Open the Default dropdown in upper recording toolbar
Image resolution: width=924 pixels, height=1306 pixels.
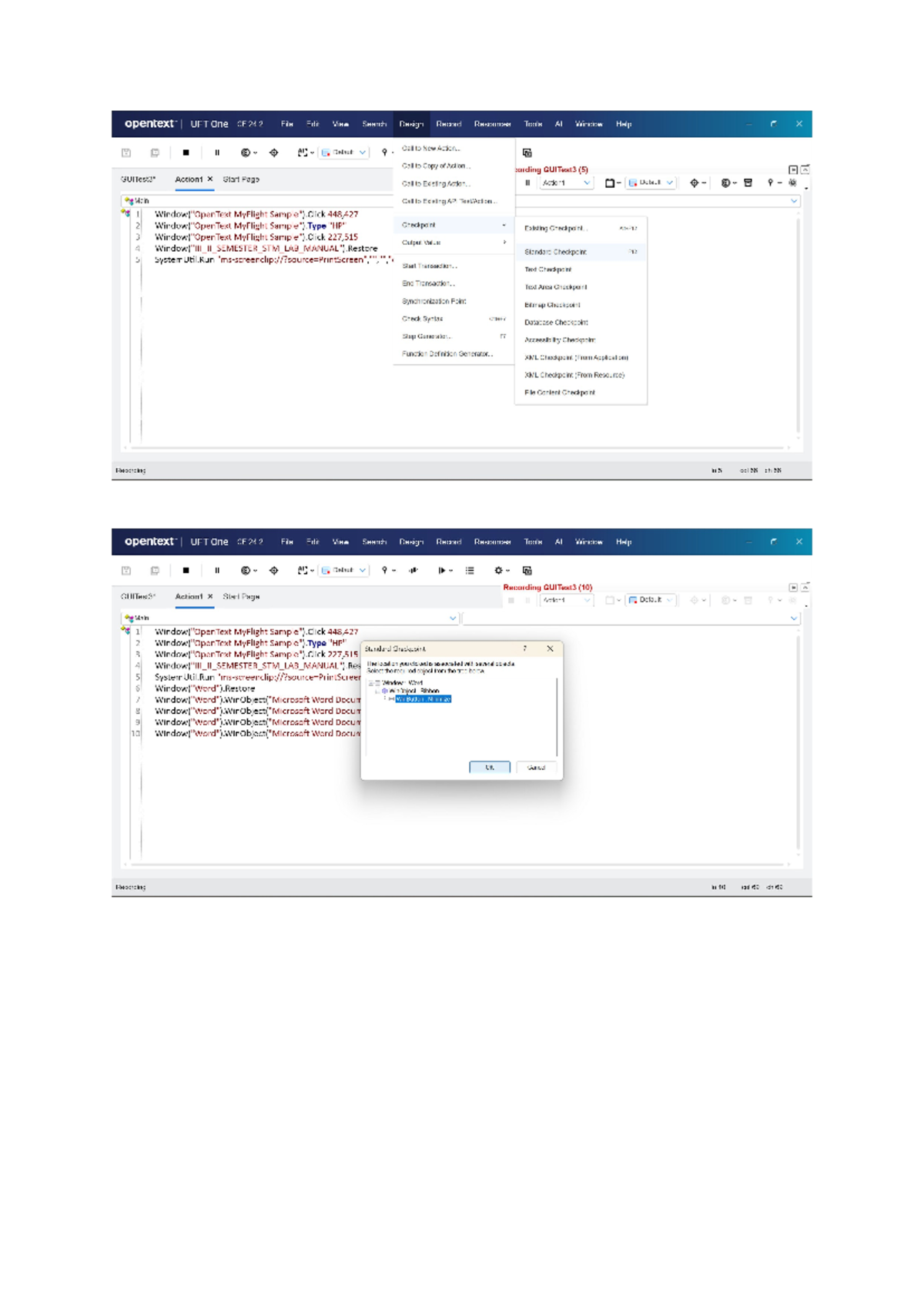pos(651,183)
